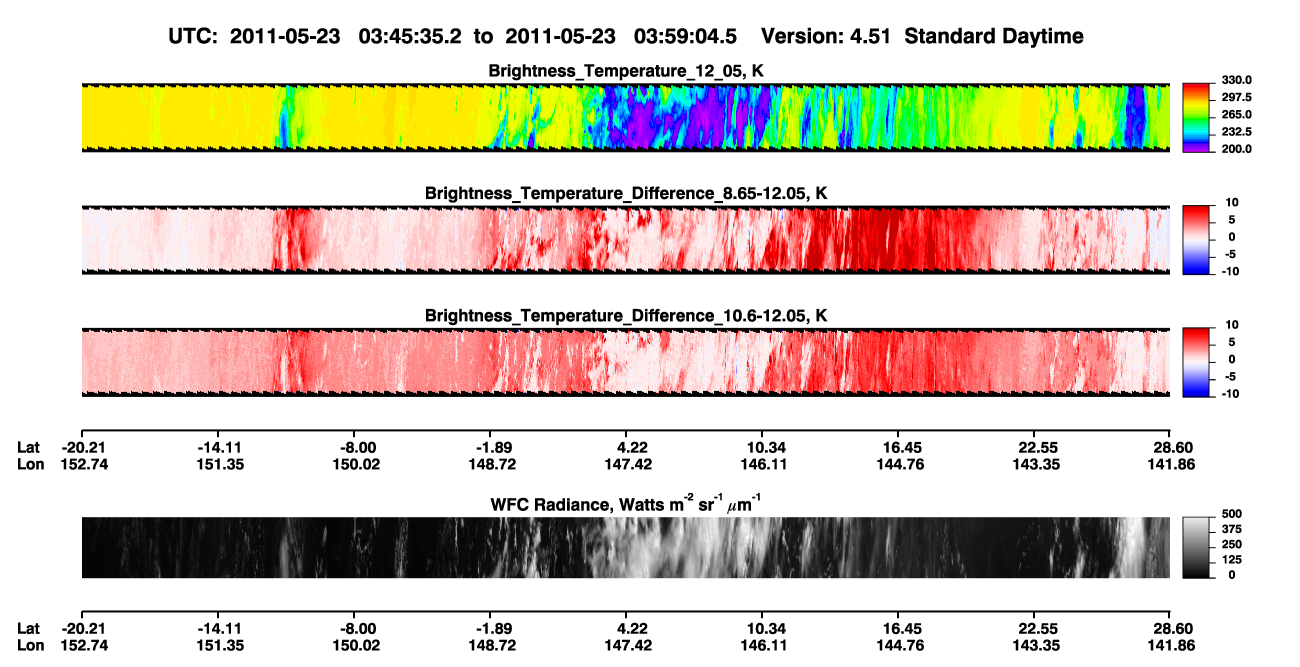Screen dimensions: 1300x667
Task: Click longitude 146.11 on the axis above WFC title
Action: pyautogui.click(x=762, y=464)
